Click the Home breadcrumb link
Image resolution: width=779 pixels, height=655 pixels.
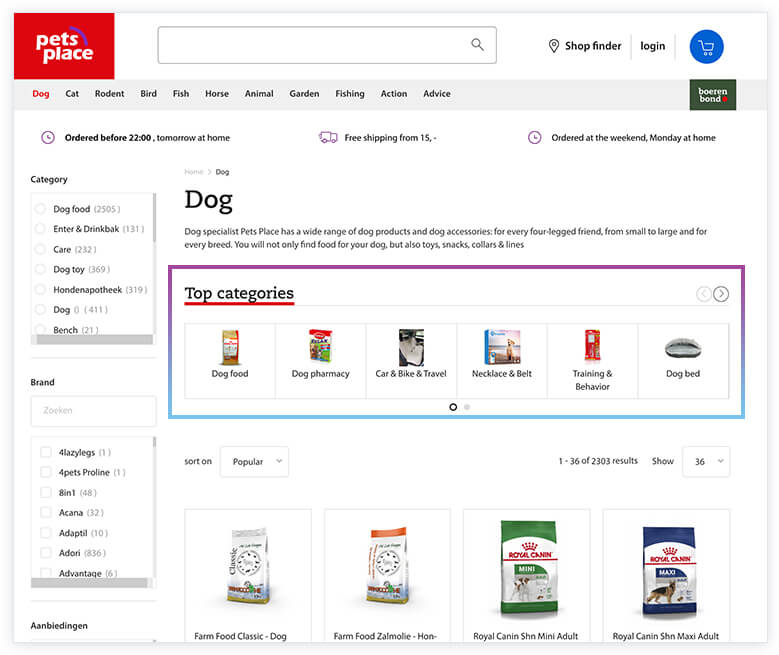tap(193, 172)
